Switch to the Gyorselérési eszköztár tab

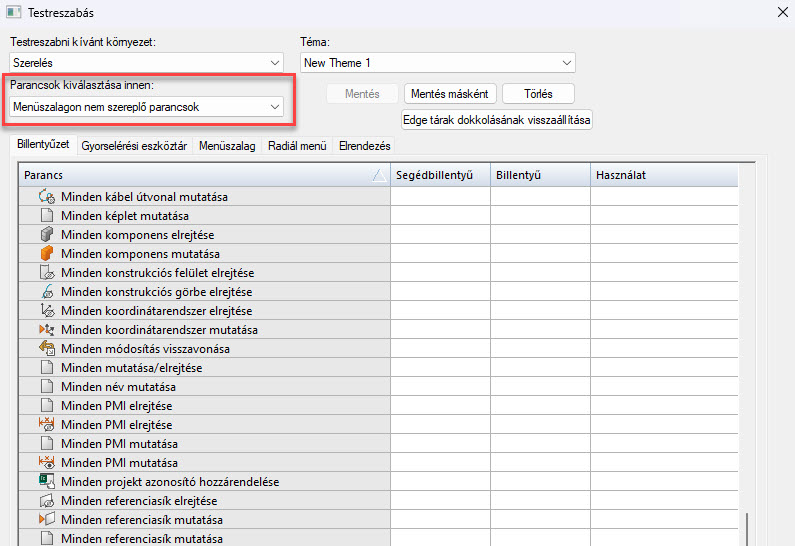(134, 146)
